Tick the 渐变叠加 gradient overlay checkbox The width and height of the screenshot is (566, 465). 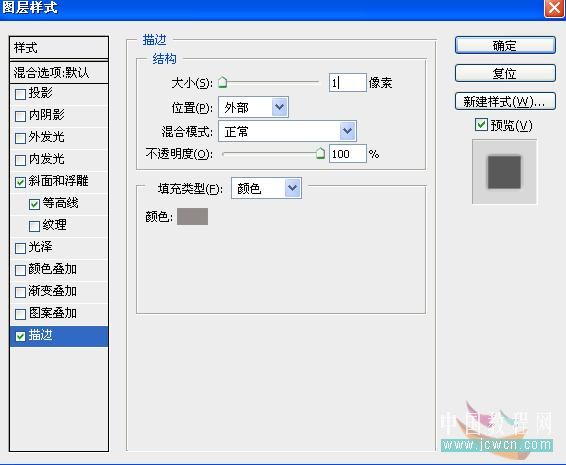click(x=20, y=292)
